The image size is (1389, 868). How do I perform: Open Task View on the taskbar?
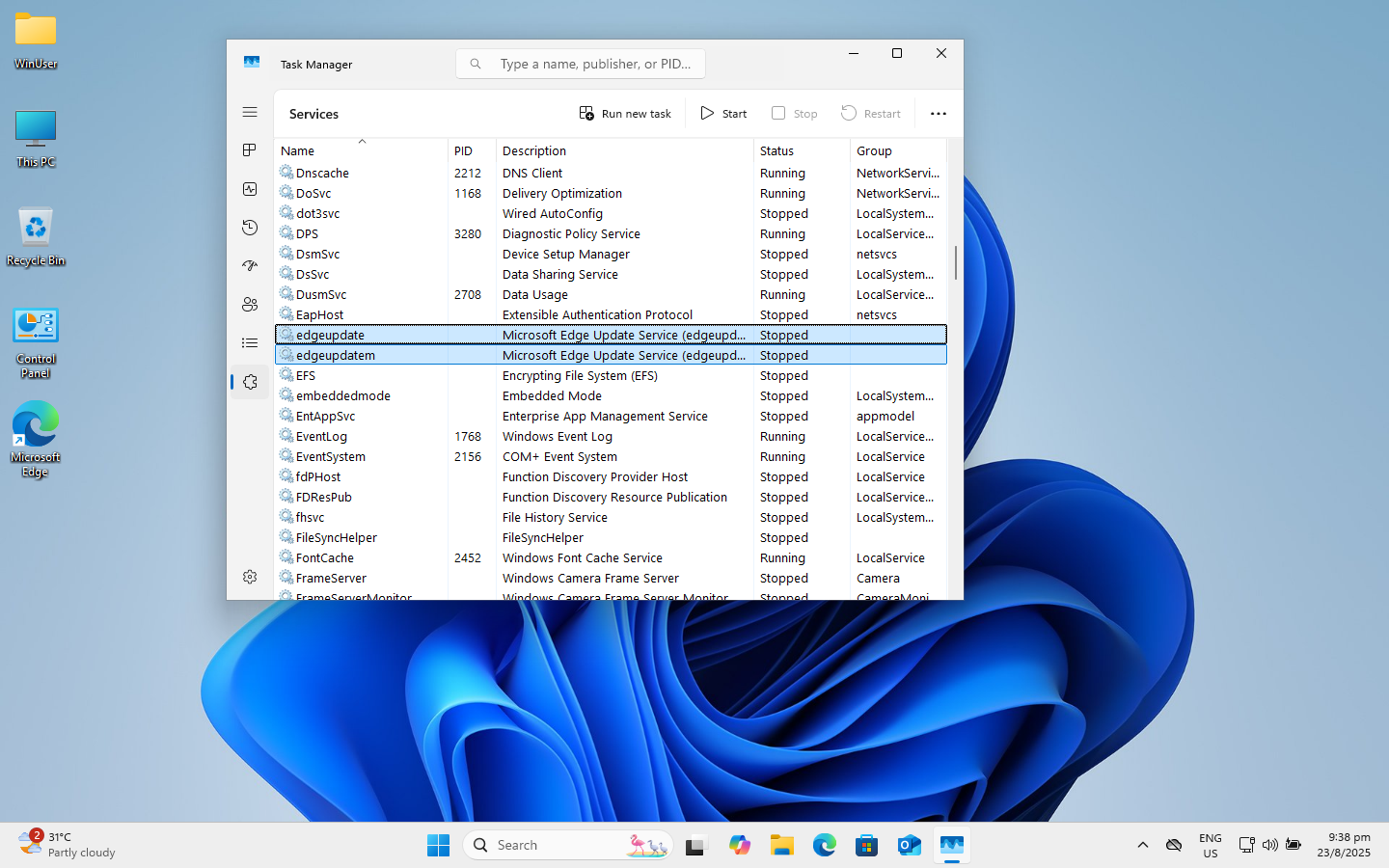(x=696, y=845)
